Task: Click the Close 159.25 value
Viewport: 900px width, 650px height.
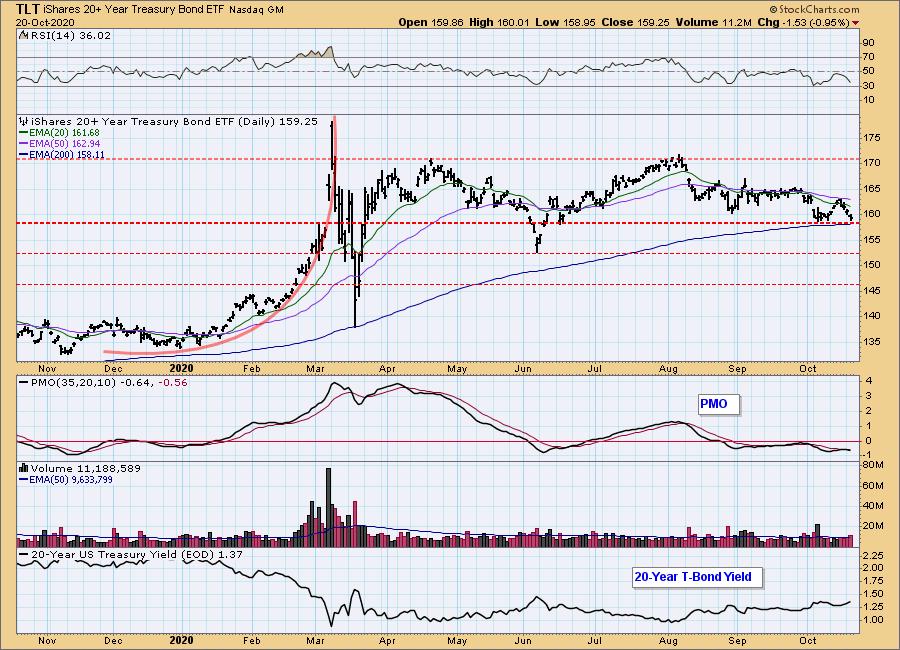Action: click(635, 22)
